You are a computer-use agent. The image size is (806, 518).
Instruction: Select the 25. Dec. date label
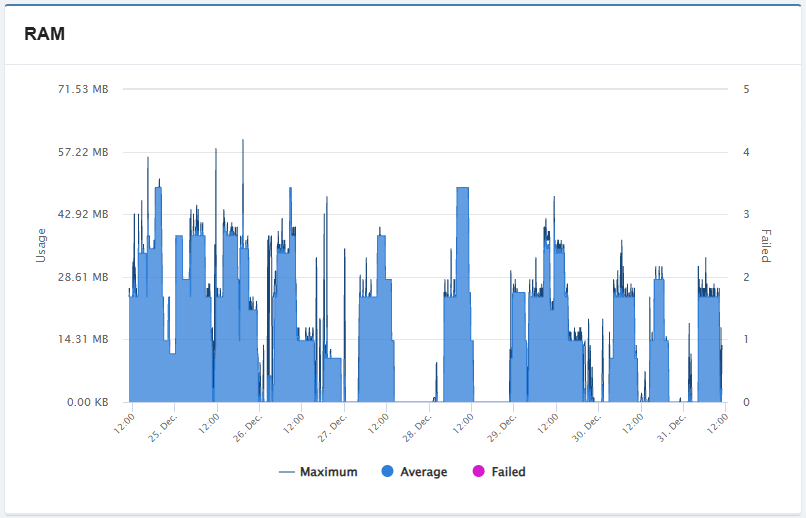[x=162, y=421]
